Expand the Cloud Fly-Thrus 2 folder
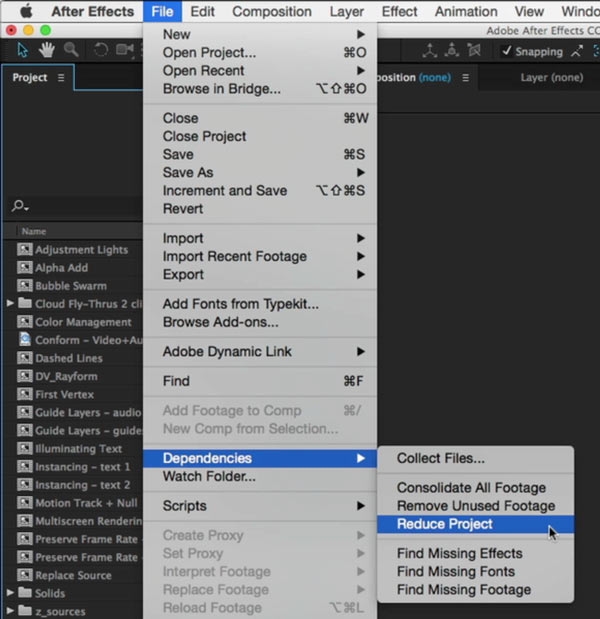The height and width of the screenshot is (619, 600). pos(10,303)
